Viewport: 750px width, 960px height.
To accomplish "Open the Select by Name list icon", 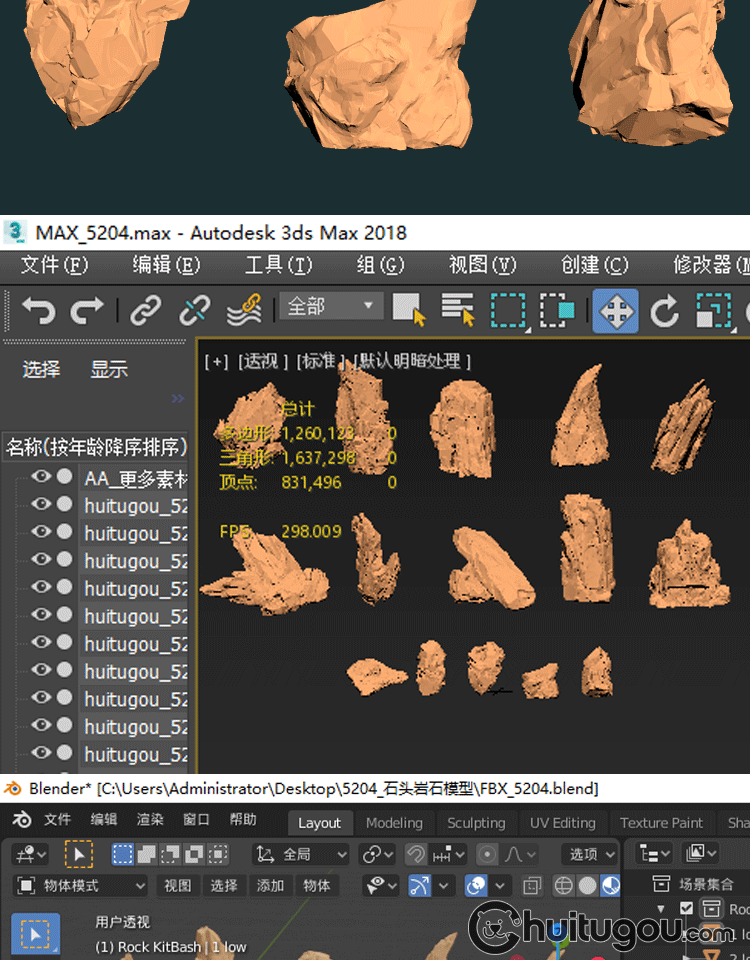I will point(458,310).
